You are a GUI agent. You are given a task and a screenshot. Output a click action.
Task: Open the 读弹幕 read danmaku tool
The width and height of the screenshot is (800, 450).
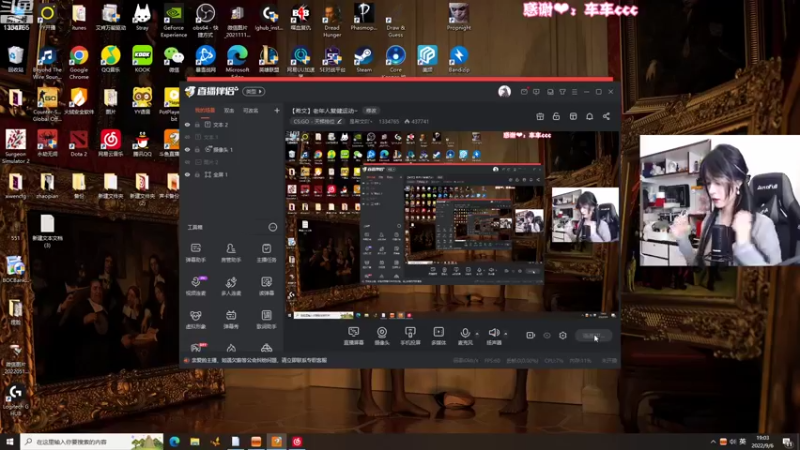266,286
